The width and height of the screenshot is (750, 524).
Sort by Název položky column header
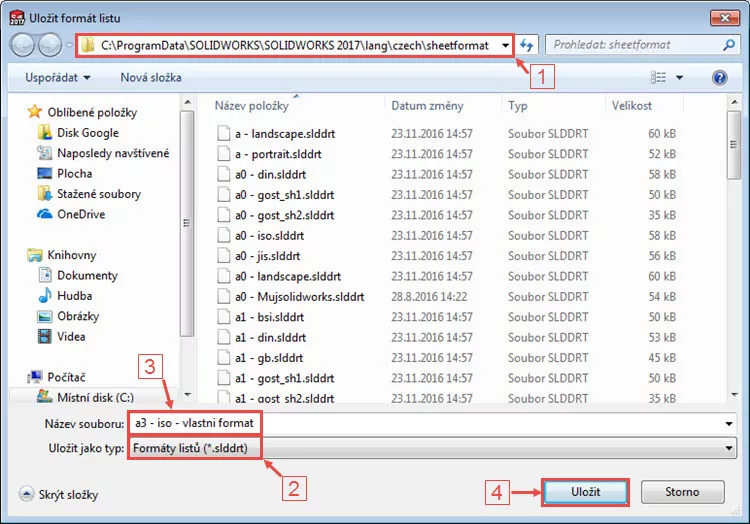click(252, 106)
